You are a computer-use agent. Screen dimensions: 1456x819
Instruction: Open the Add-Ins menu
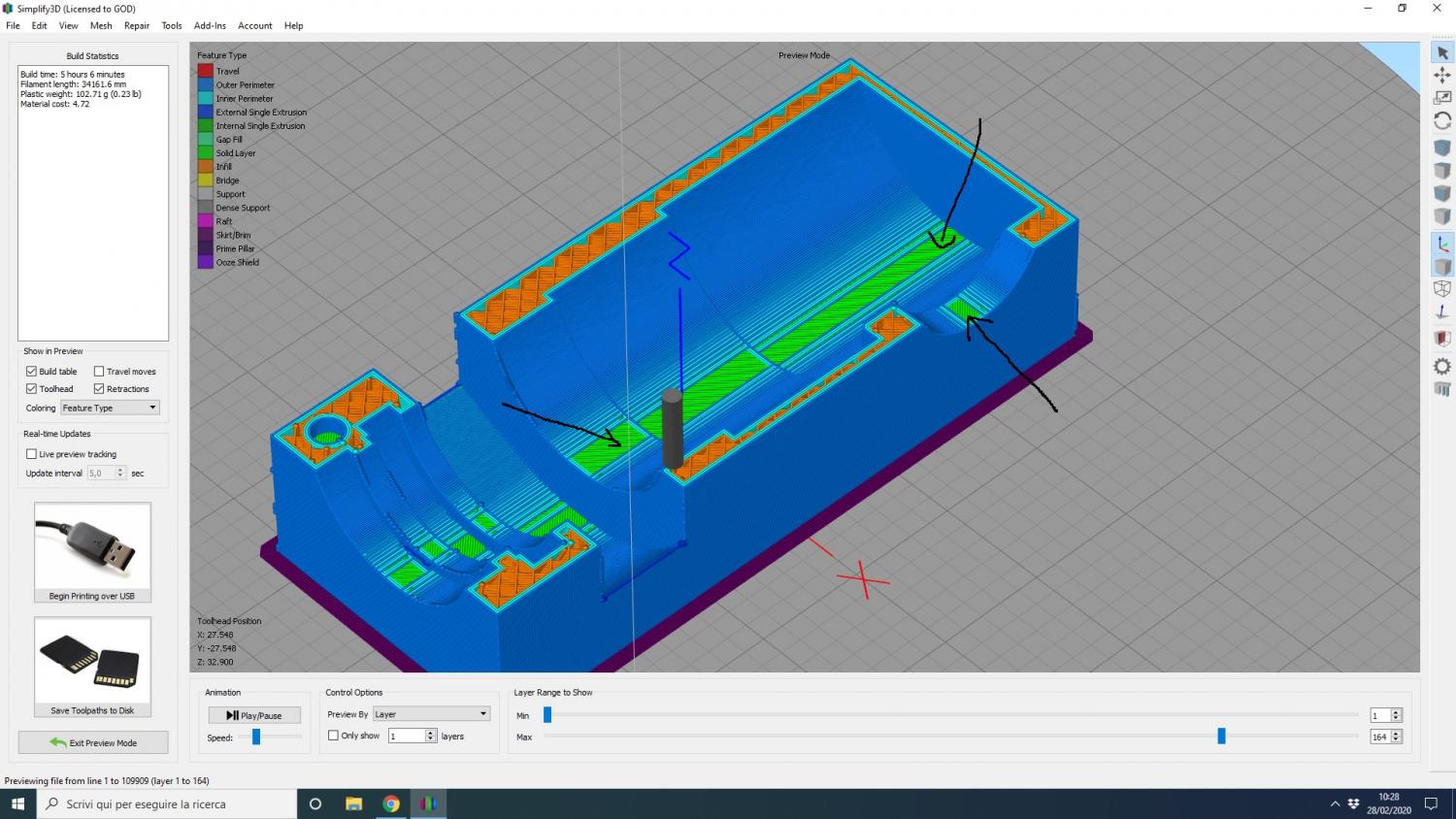click(210, 25)
